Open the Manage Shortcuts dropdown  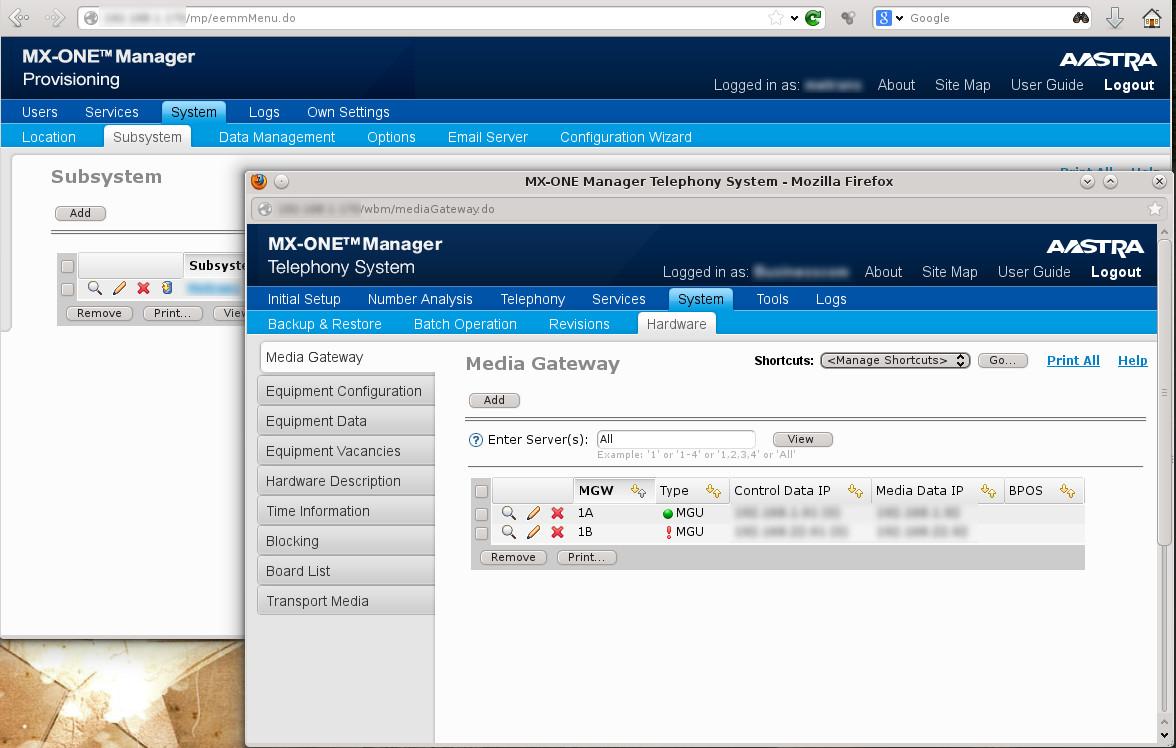tap(896, 361)
